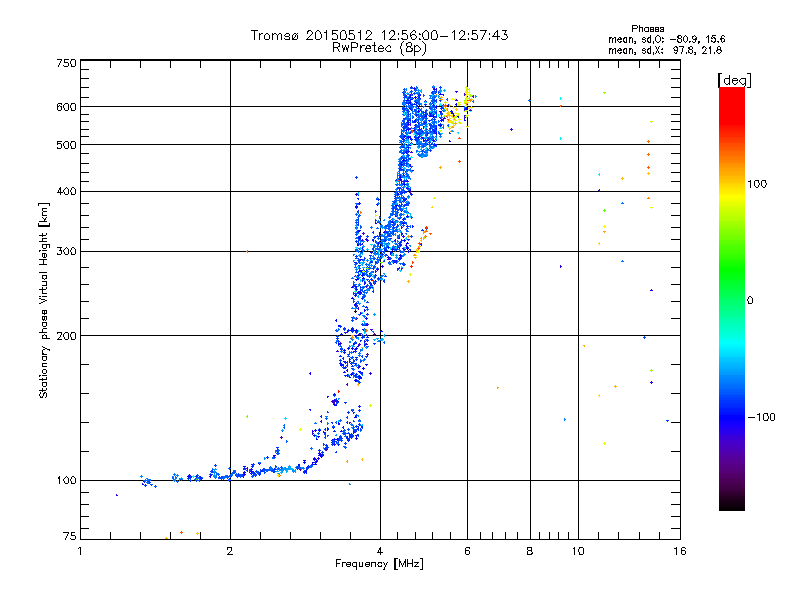Click the phase colorbar gradient

click(732, 298)
